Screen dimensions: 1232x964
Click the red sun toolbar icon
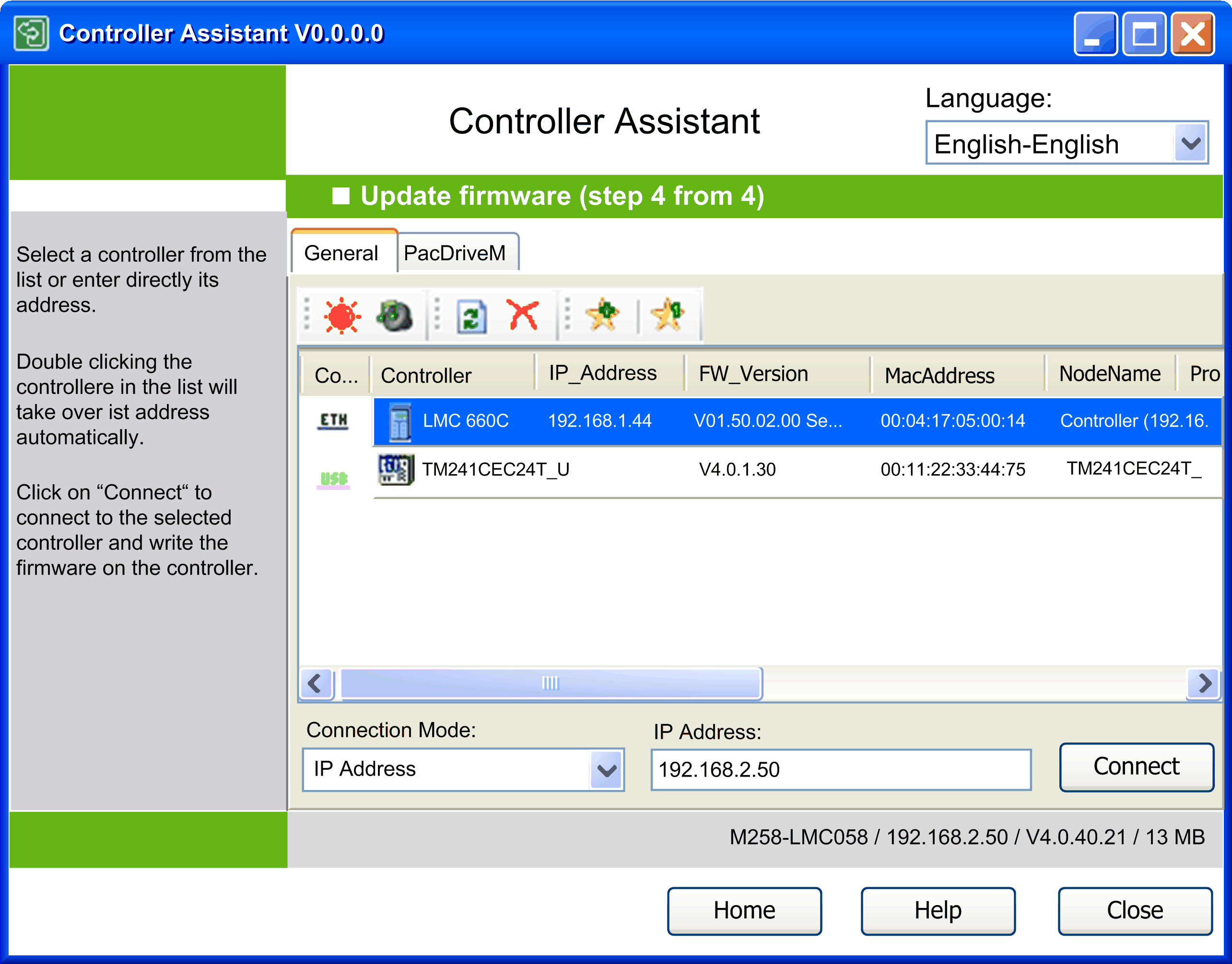pyautogui.click(x=342, y=316)
